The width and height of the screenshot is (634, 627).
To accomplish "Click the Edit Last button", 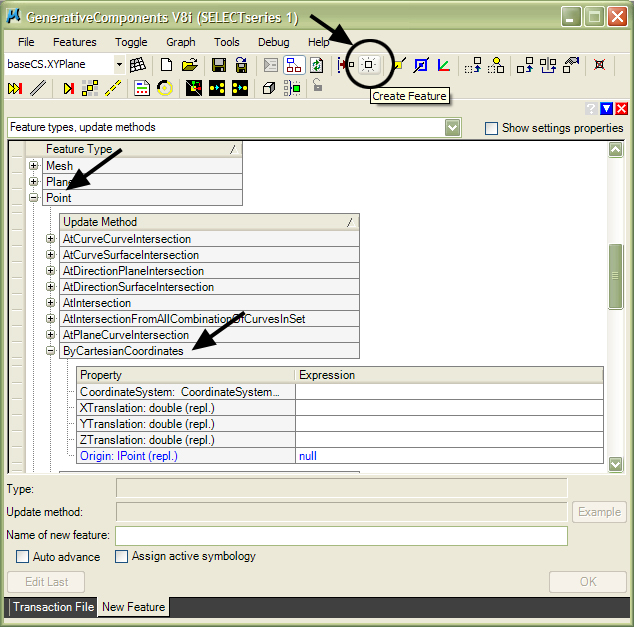I will click(46, 582).
